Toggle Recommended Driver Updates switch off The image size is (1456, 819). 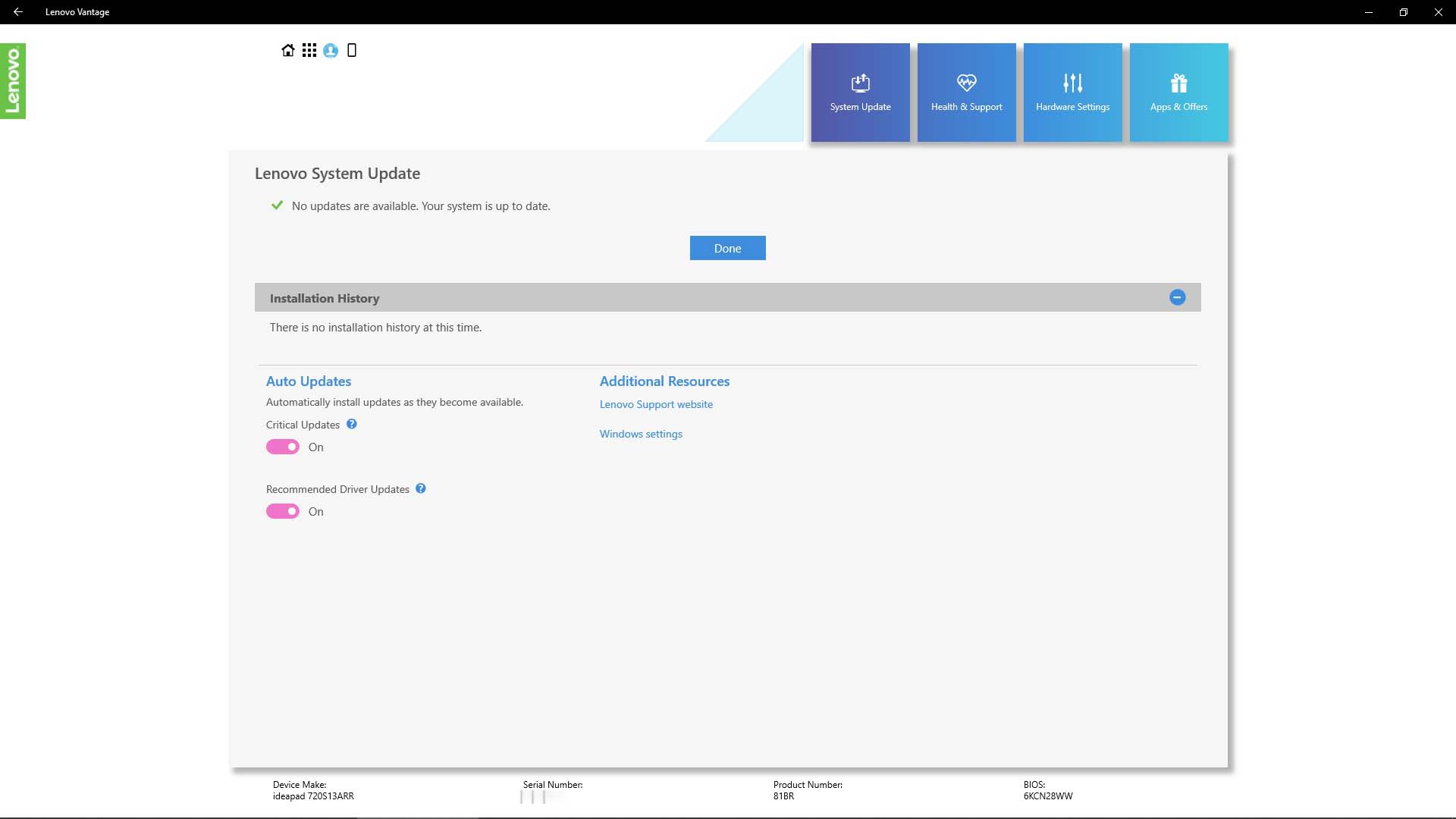[282, 511]
